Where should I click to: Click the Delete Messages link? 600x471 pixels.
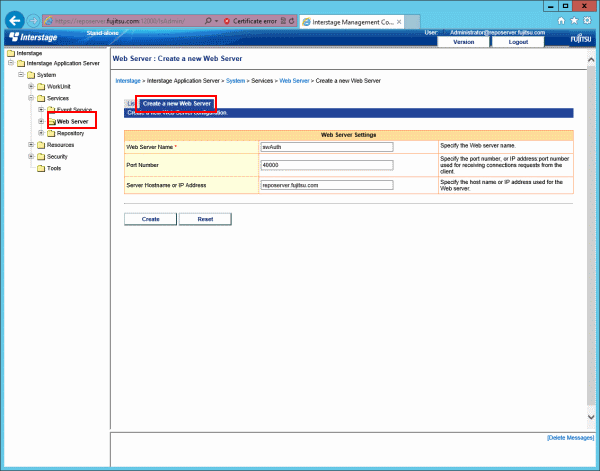click(570, 438)
